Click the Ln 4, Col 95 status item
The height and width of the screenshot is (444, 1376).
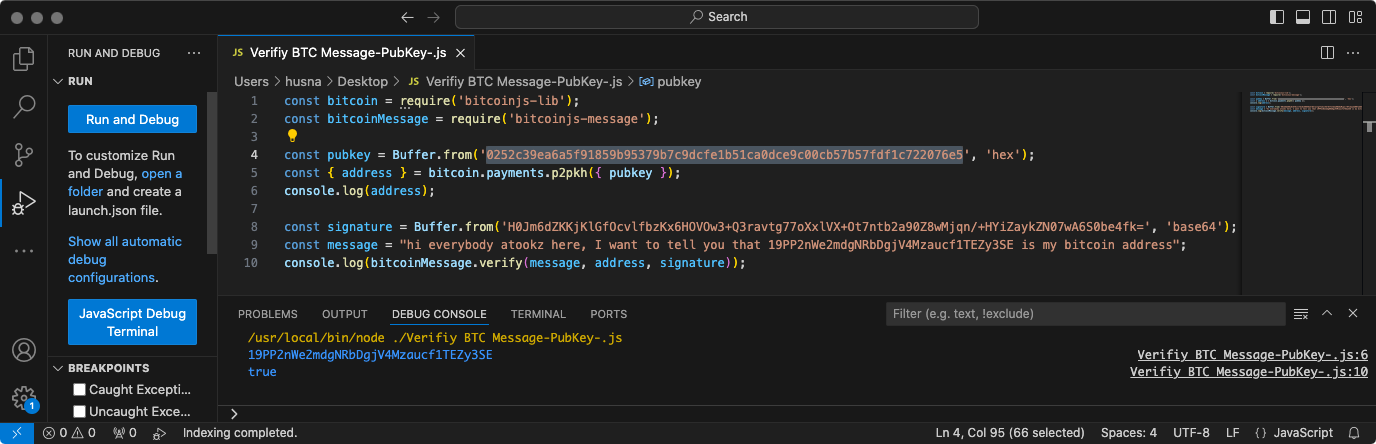coord(1010,433)
